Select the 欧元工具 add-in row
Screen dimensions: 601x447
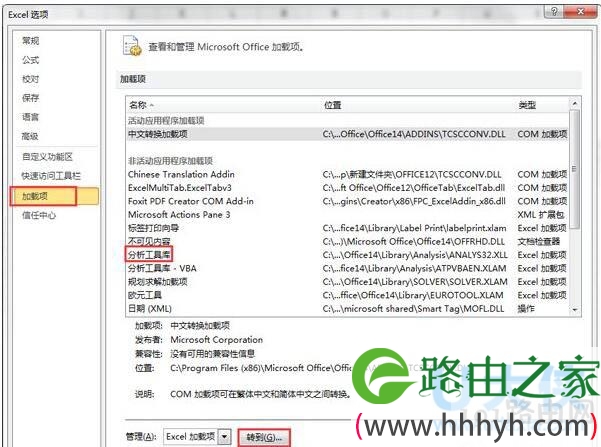[347, 295]
